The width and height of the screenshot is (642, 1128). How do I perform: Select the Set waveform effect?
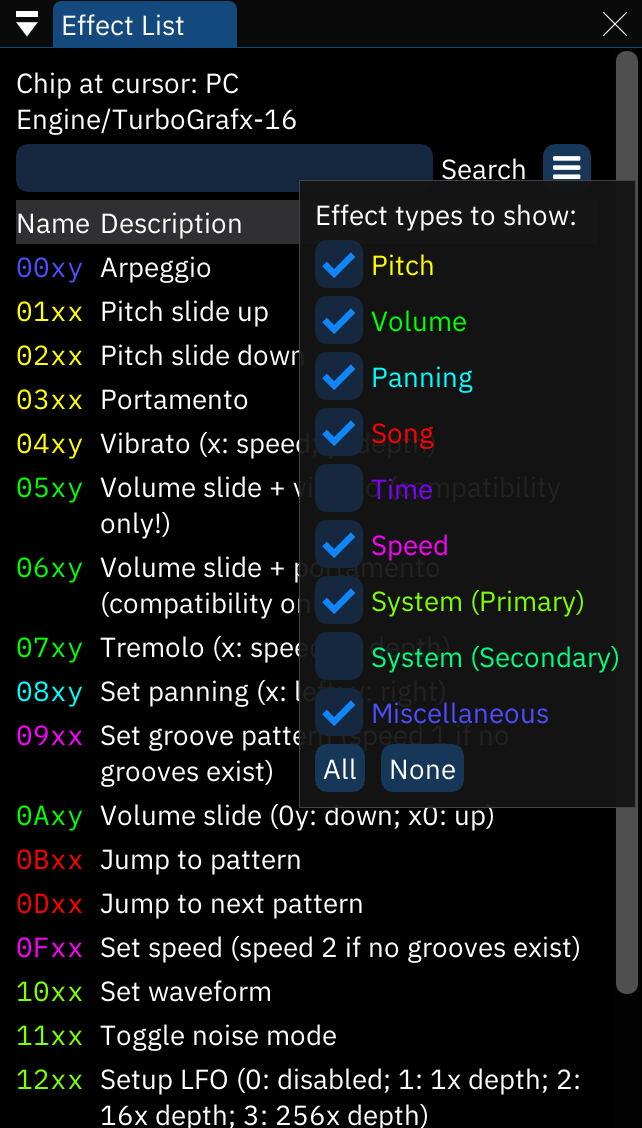click(x=185, y=991)
